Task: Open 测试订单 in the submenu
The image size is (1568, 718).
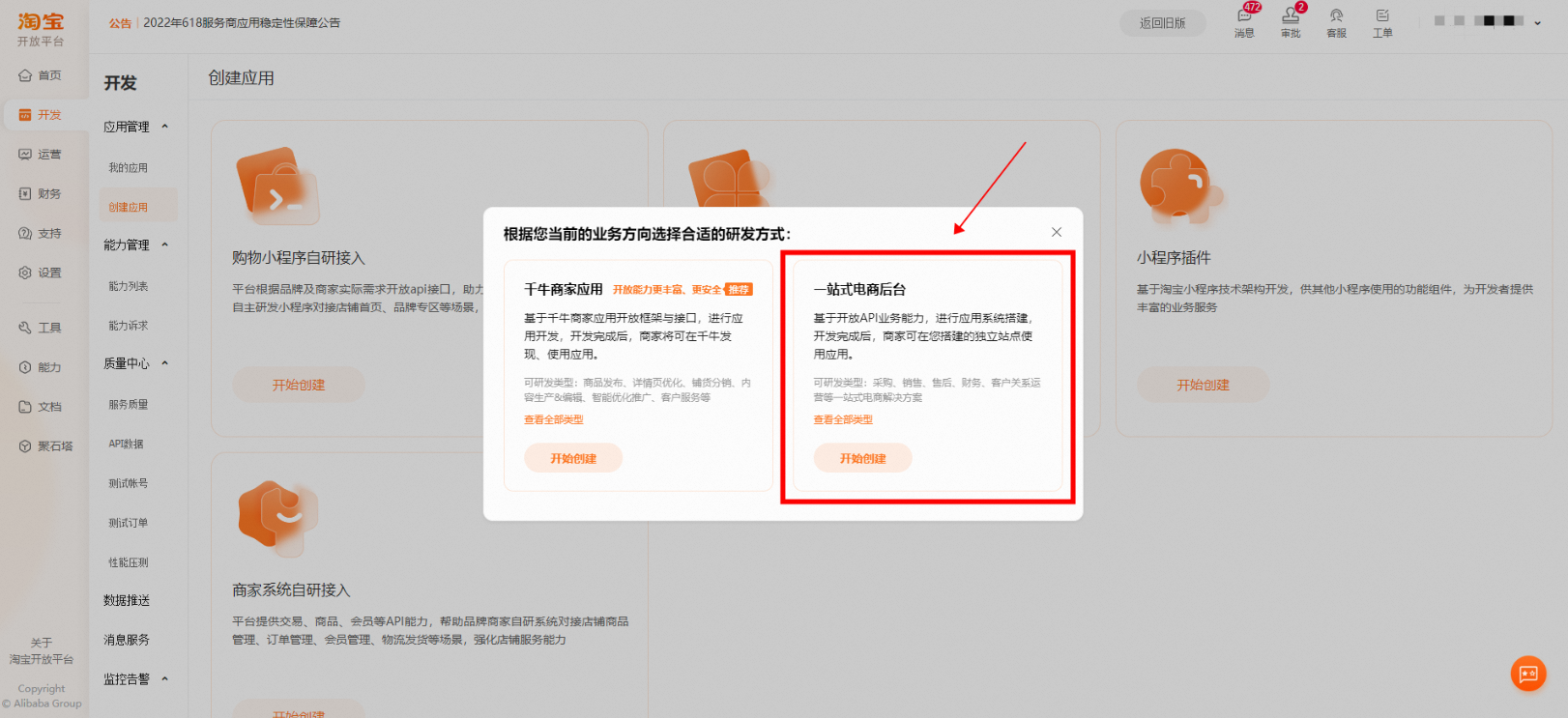Action: [x=129, y=523]
